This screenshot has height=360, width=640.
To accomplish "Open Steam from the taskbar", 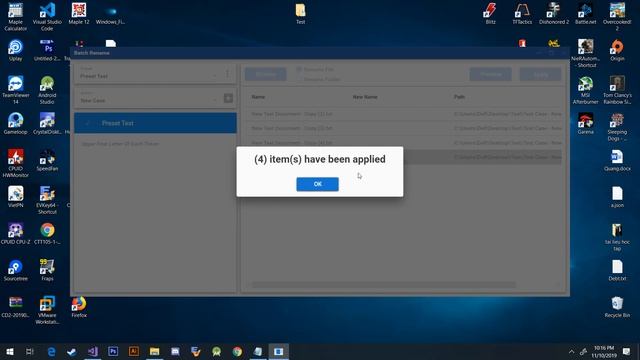I will (71, 351).
